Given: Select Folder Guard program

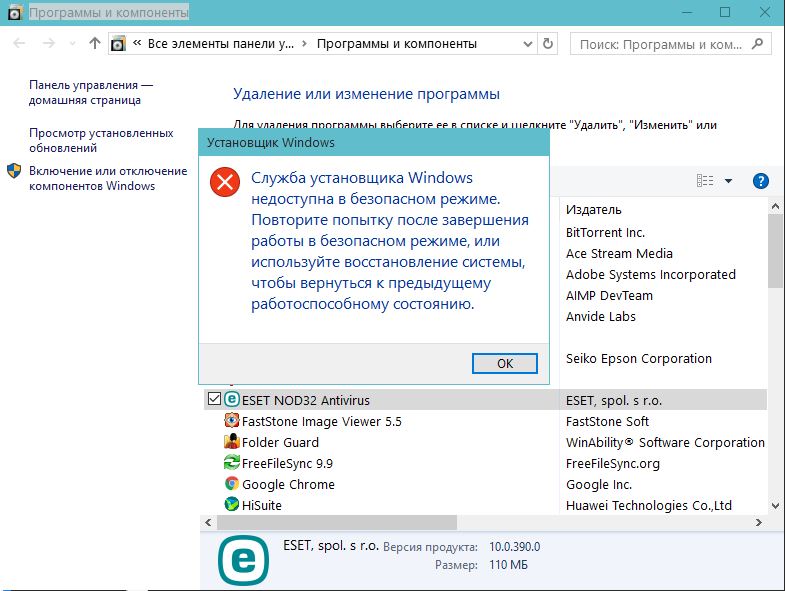Looking at the screenshot, I should pyautogui.click(x=280, y=442).
